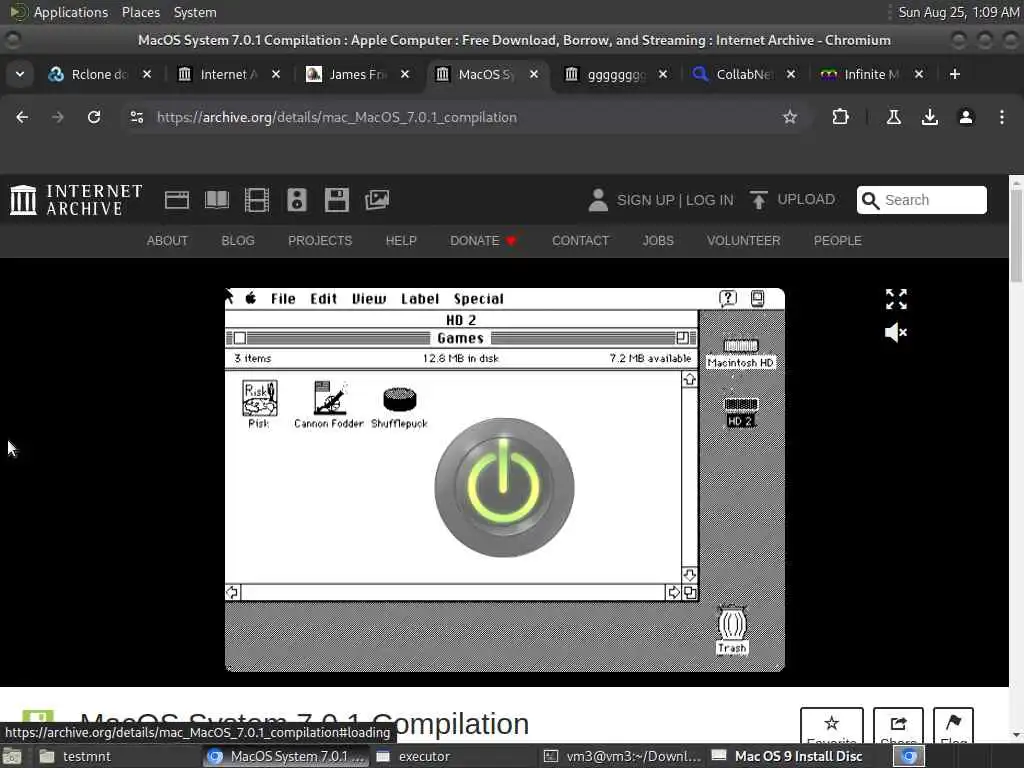Unmute the emulator sound
1024x768 pixels.
[x=896, y=332]
